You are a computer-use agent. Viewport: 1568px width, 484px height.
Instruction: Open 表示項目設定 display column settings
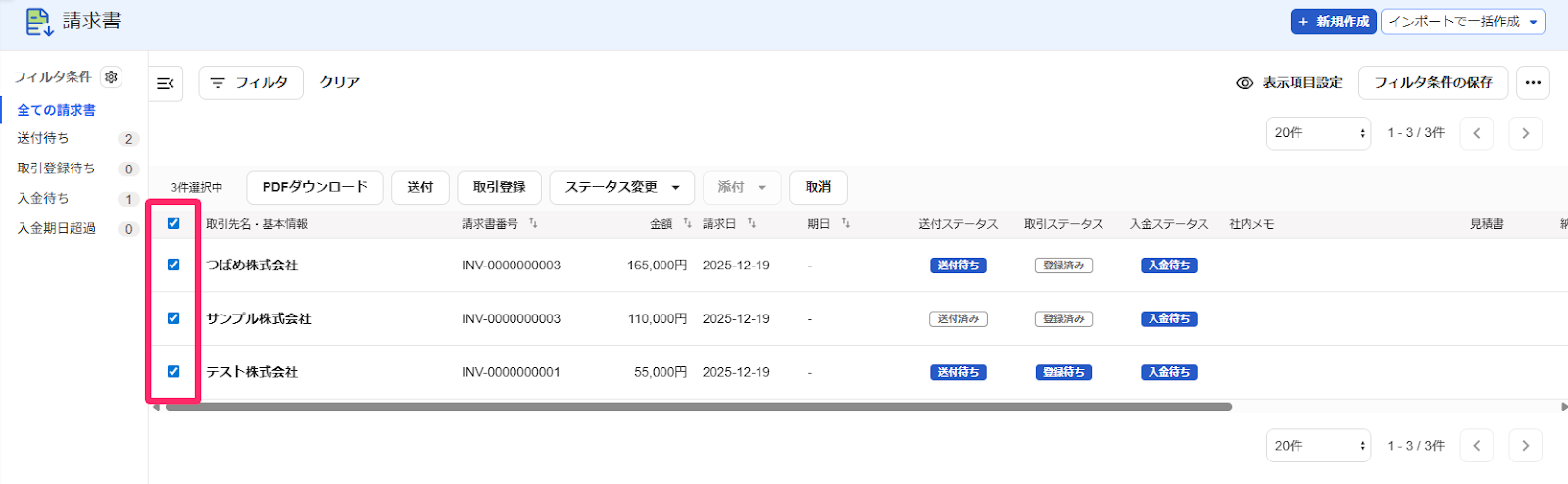tap(1290, 83)
